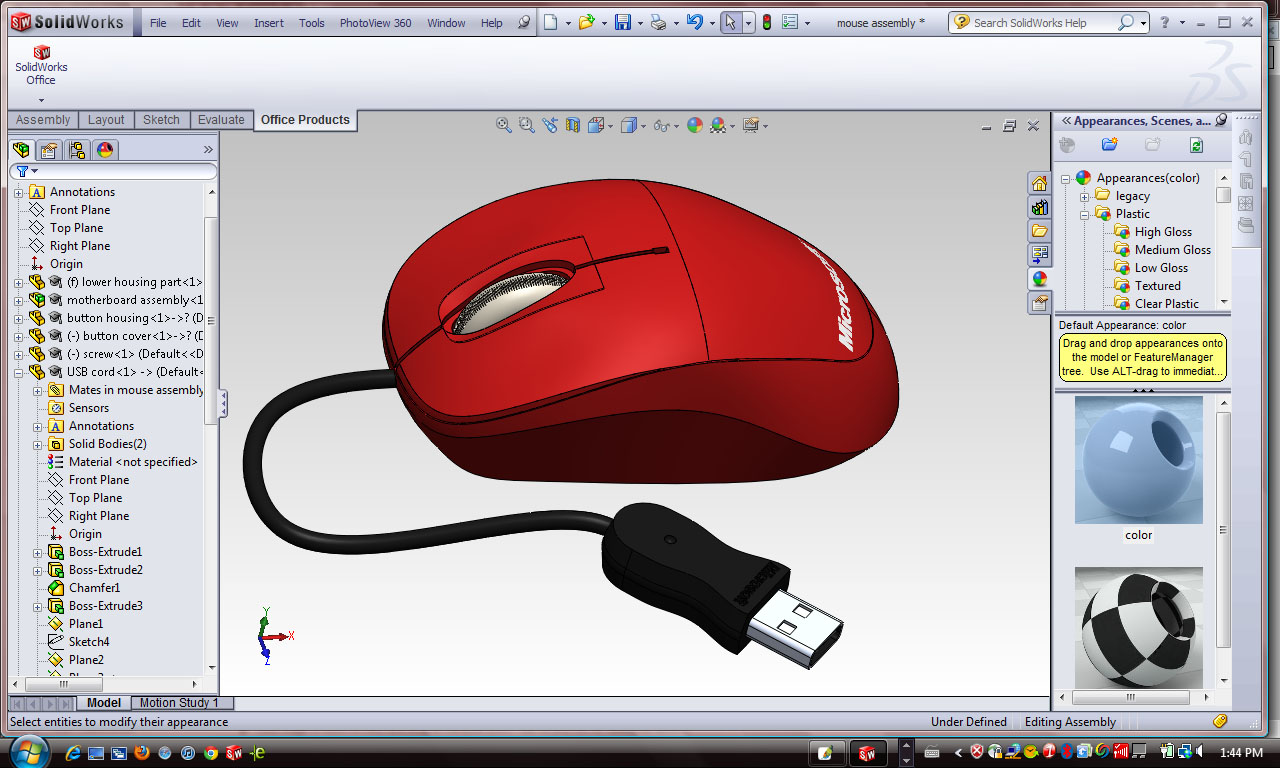Activate the Select cursor tool
This screenshot has height=768, width=1280.
click(x=731, y=22)
